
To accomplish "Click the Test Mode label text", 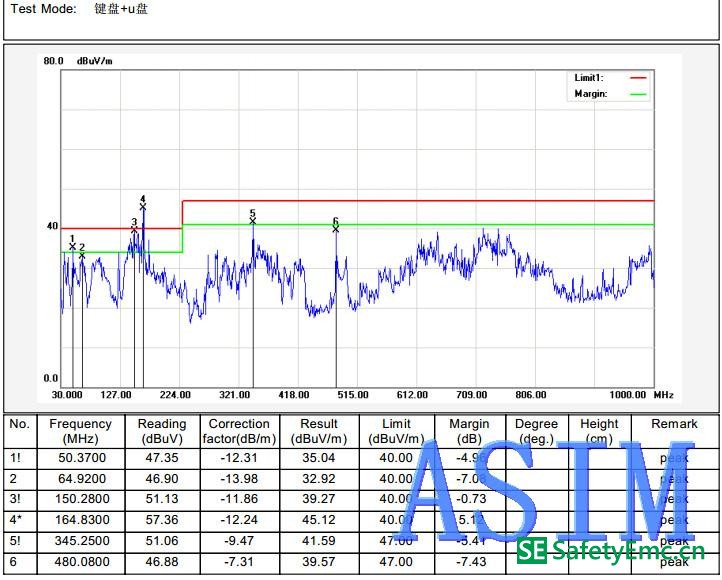I will coord(44,9).
